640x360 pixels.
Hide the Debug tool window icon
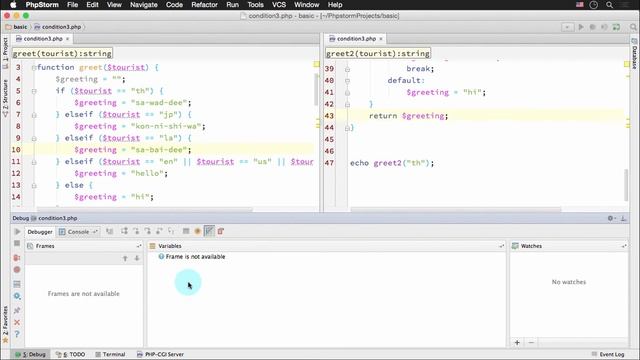coord(624,218)
